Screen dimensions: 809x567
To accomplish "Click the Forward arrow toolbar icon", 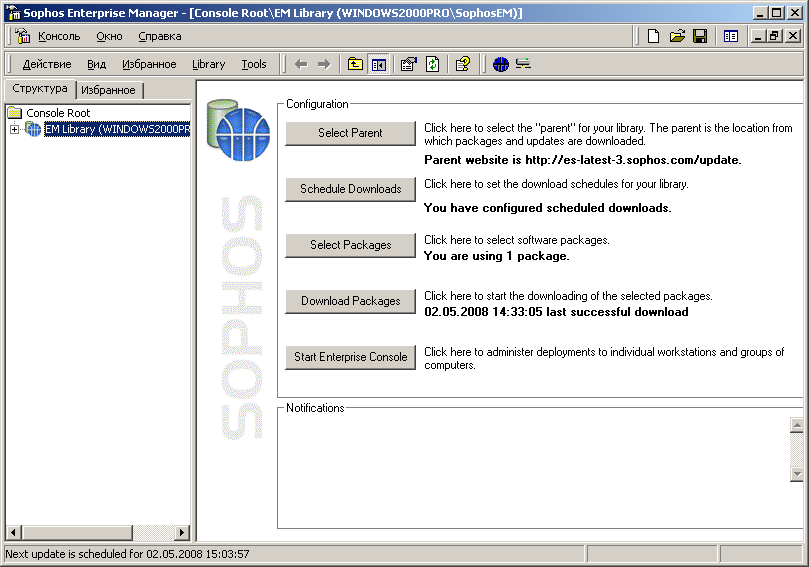I will 324,64.
